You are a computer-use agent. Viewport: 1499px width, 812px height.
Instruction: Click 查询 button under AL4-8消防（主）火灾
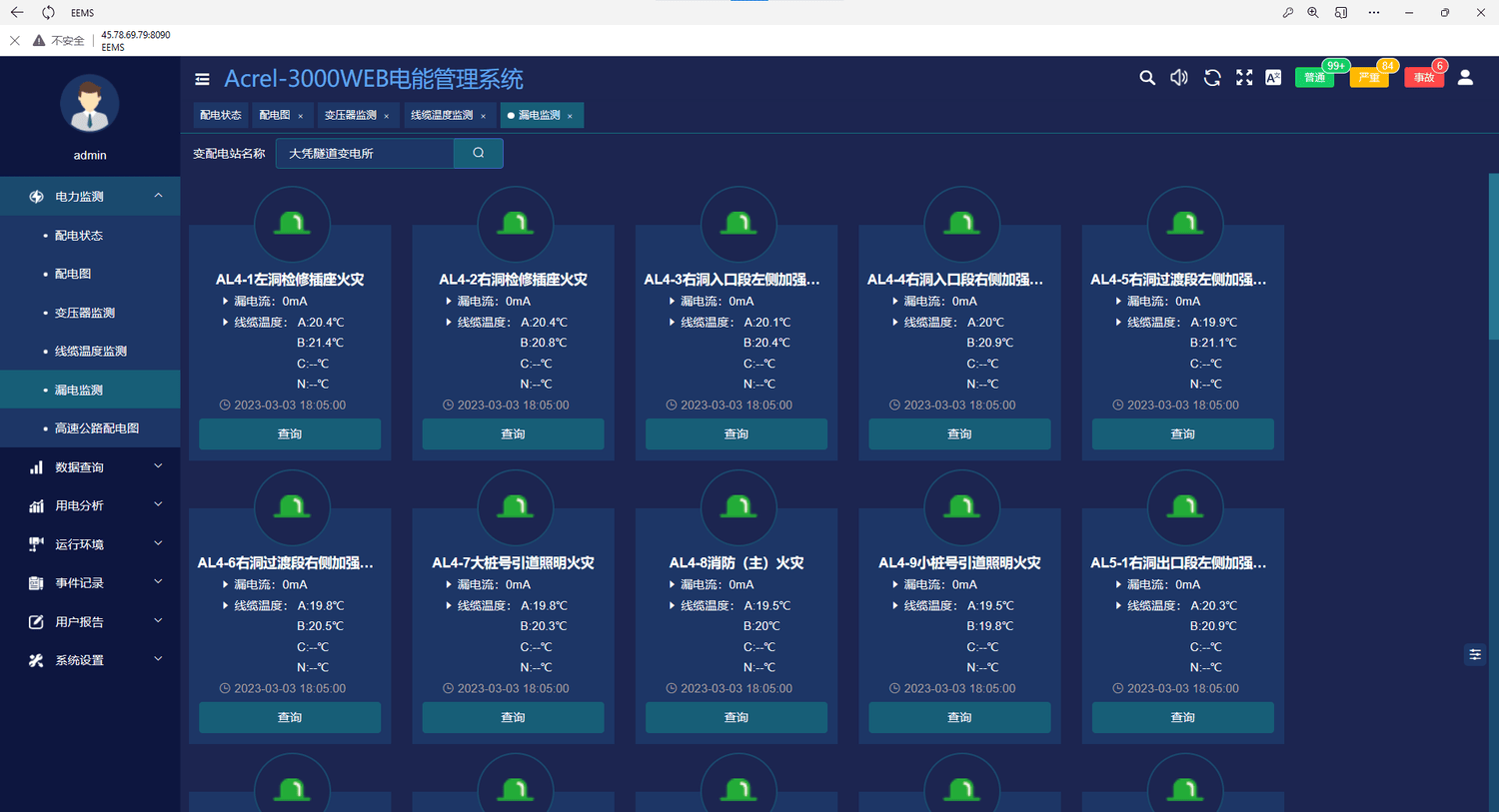[737, 717]
